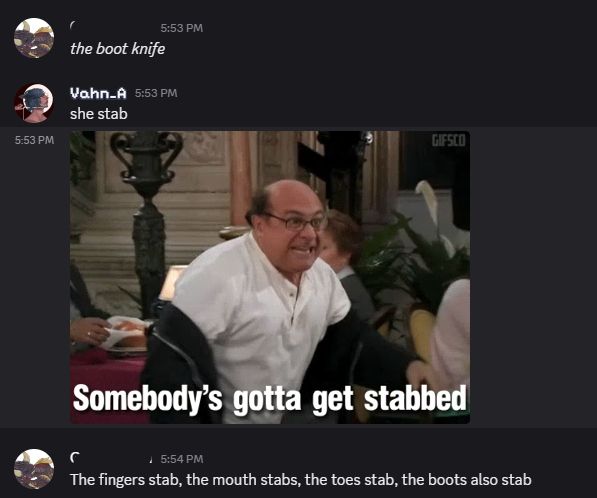
Task: Click the black urn lamp in the GIF
Action: tap(147, 213)
